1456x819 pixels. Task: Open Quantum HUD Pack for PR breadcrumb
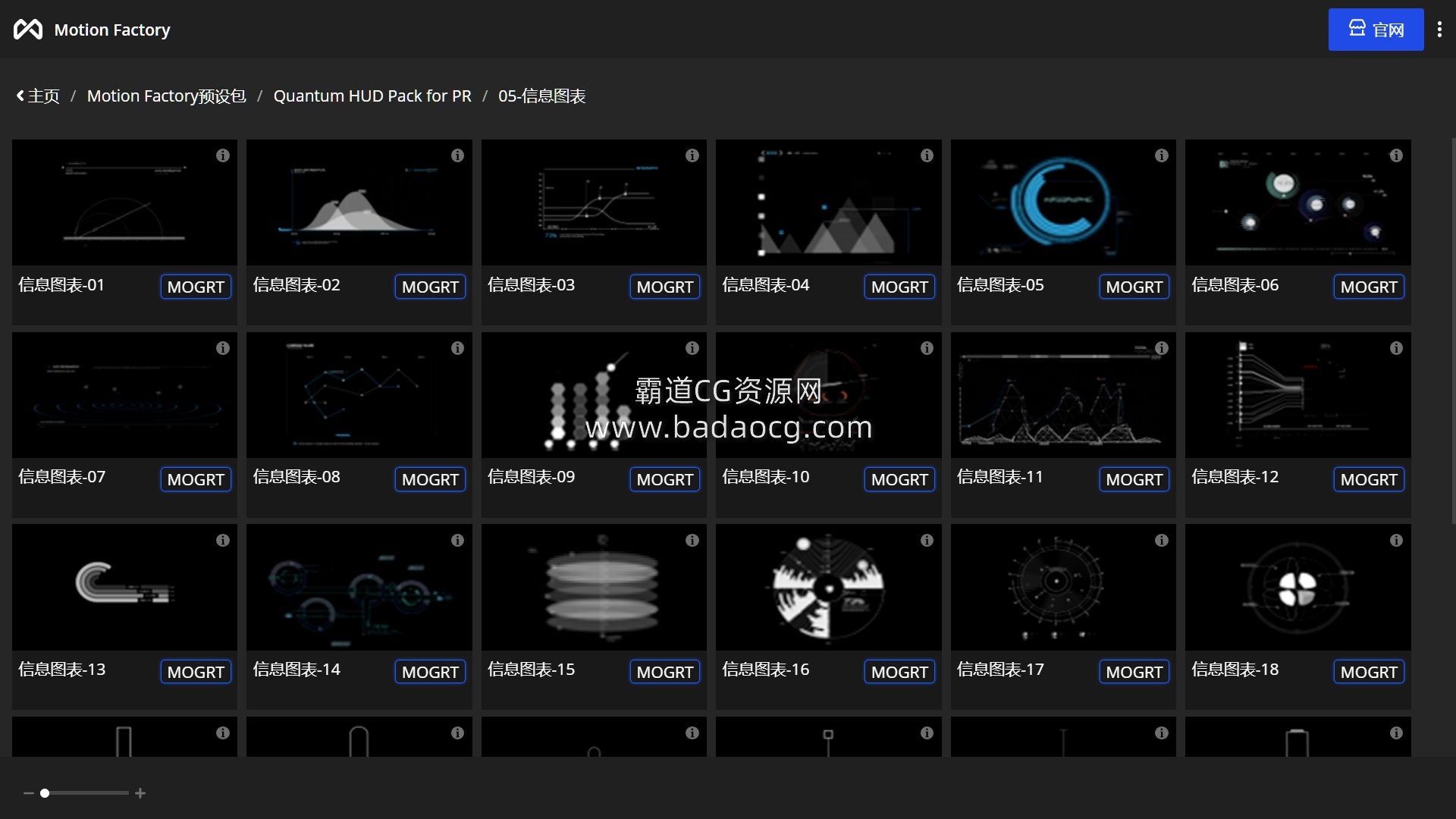[x=372, y=96]
